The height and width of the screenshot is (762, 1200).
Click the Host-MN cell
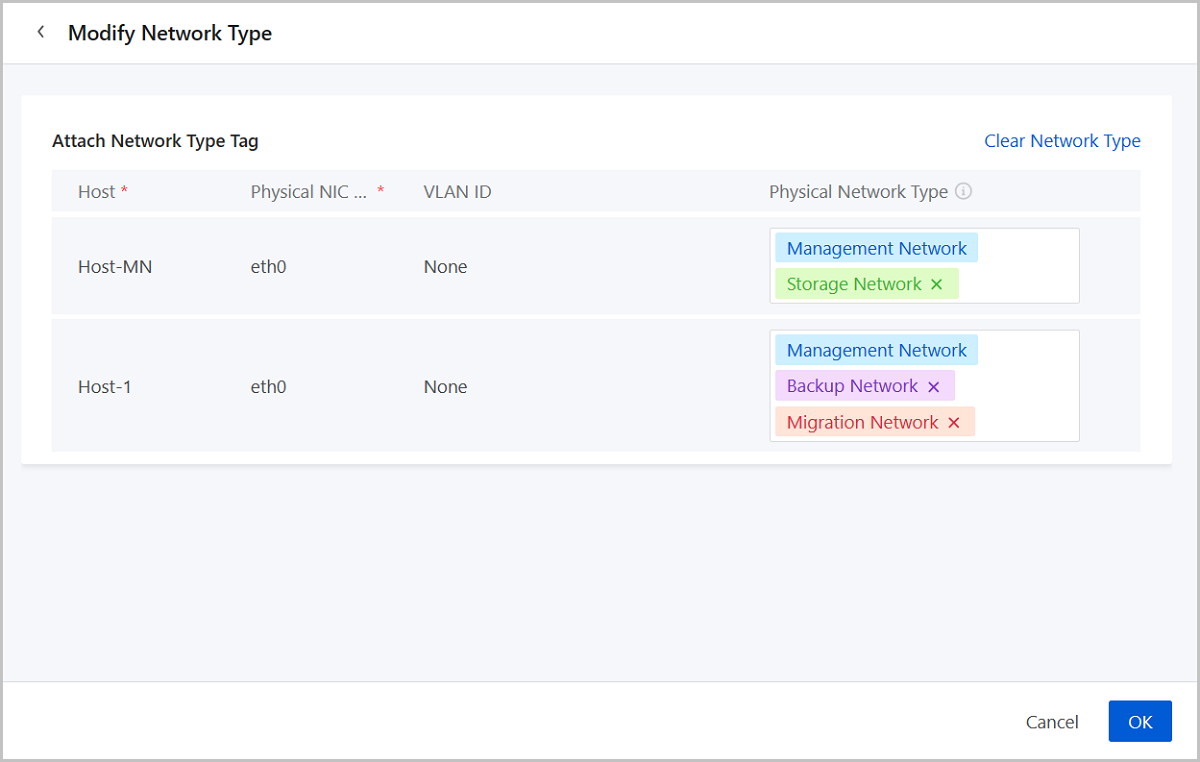[x=115, y=267]
